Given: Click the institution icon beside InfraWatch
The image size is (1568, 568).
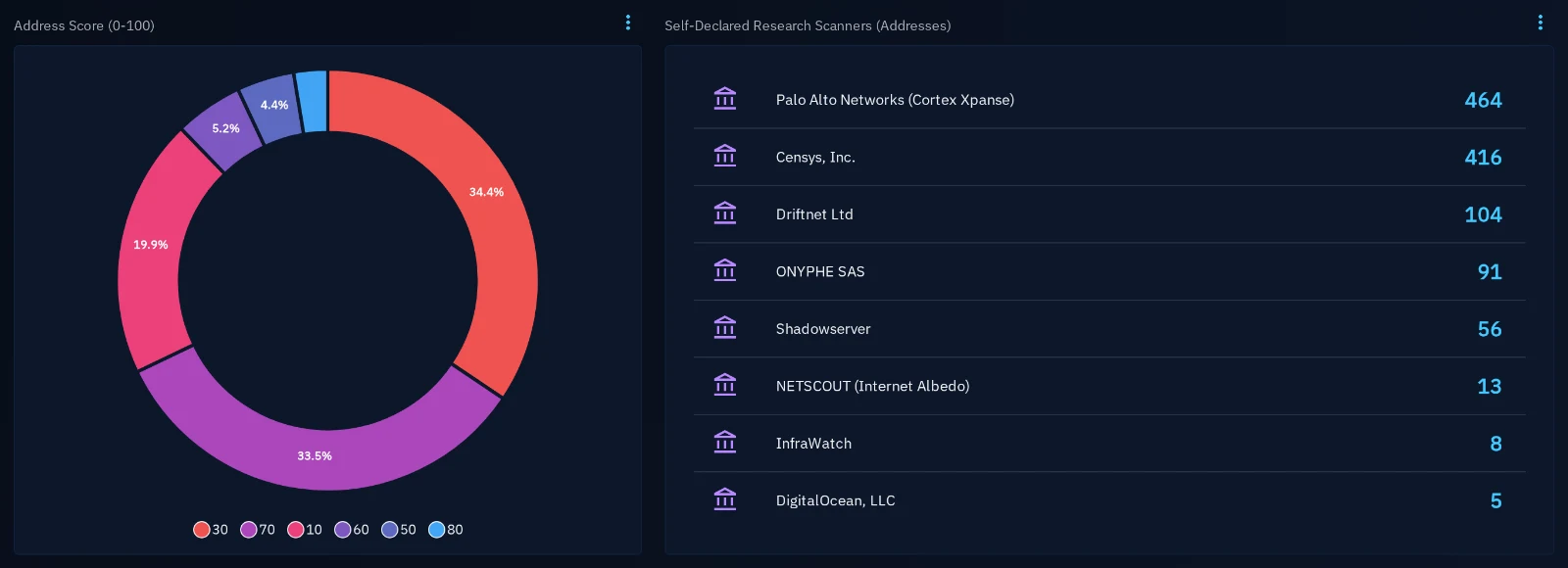Looking at the screenshot, I should (725, 443).
